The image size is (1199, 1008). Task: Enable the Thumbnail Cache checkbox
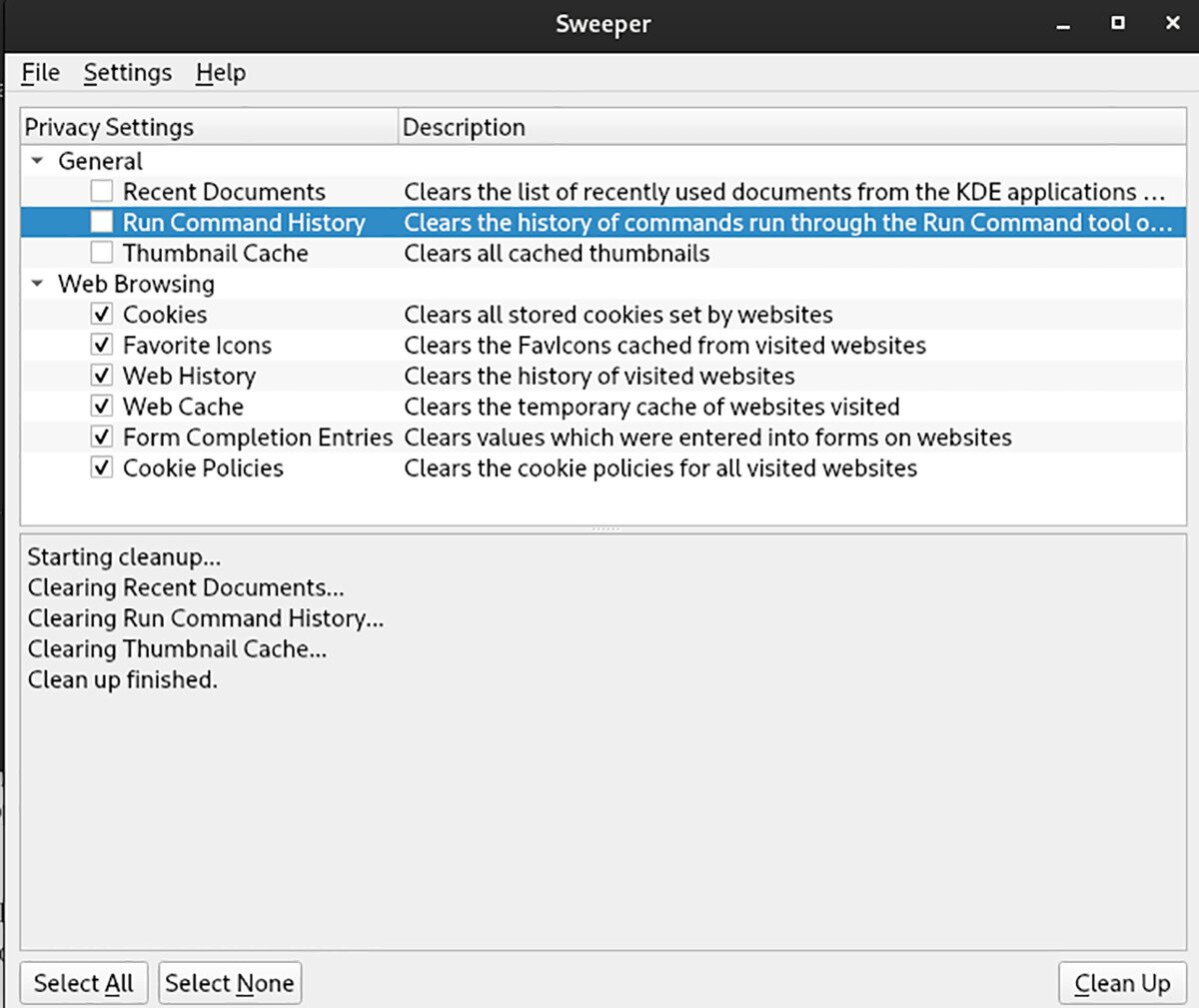[101, 253]
